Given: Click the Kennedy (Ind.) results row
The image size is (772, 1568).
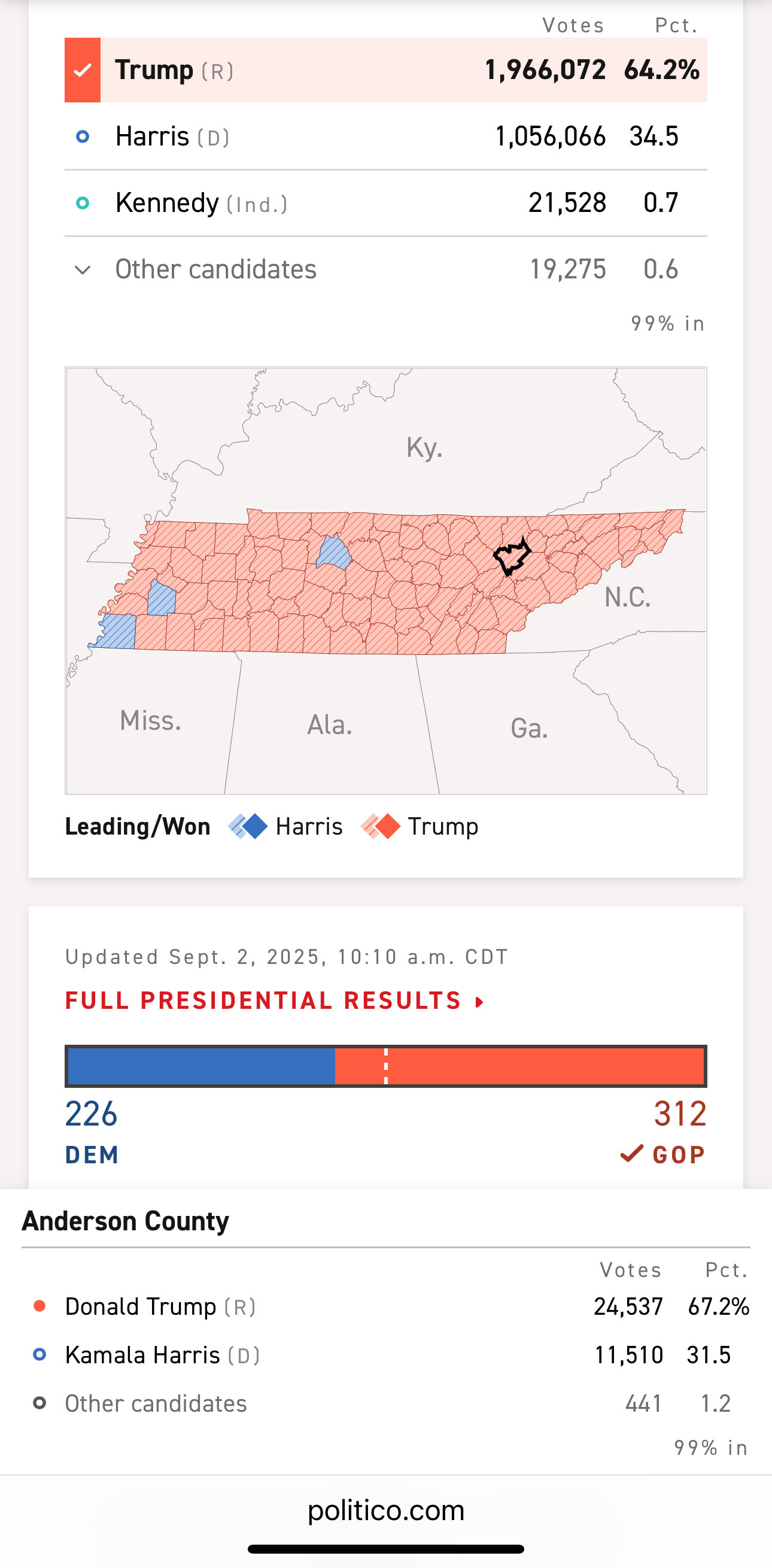Looking at the screenshot, I should [385, 204].
